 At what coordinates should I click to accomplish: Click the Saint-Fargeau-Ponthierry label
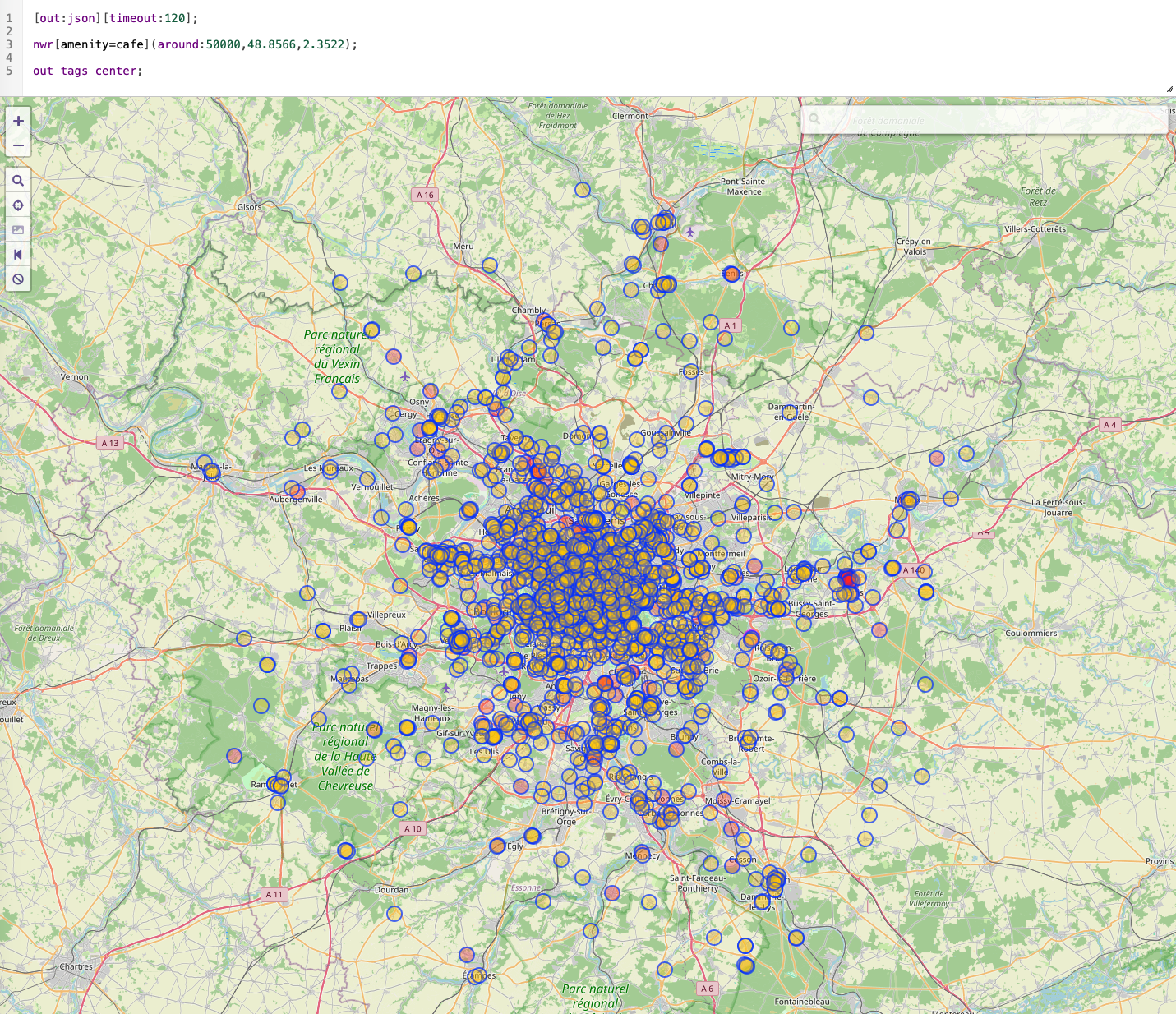coord(698,883)
